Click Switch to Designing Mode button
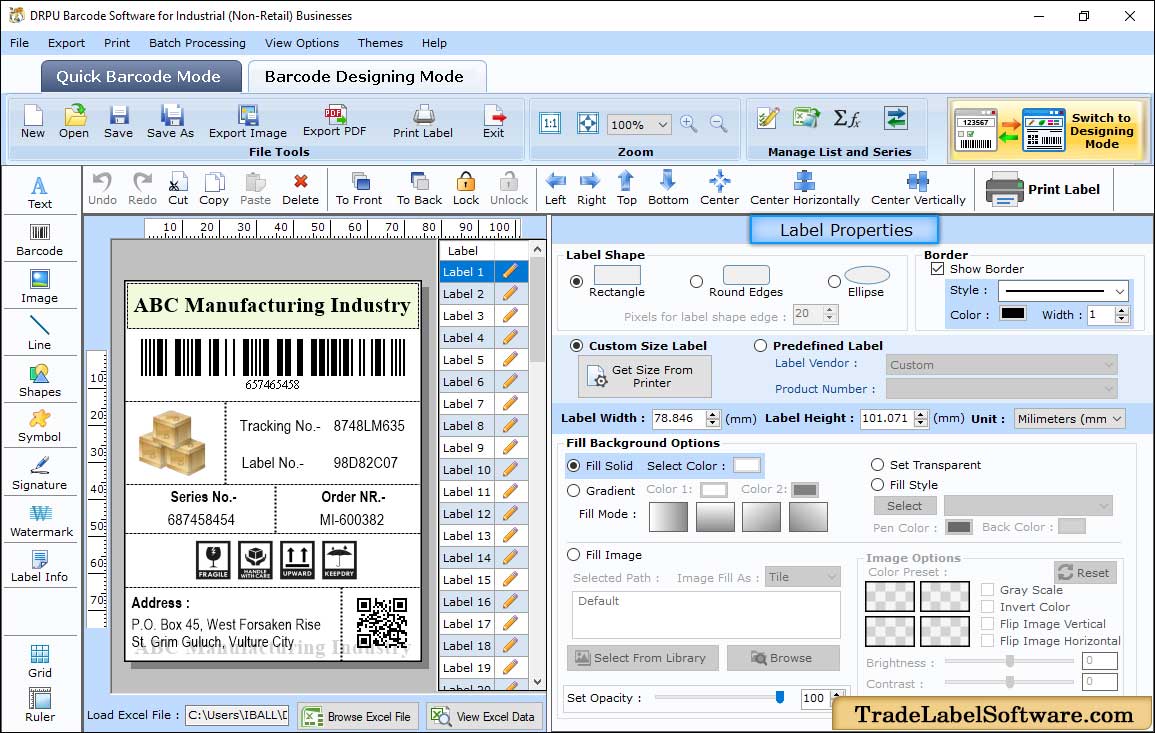This screenshot has height=733, width=1155. (1048, 130)
